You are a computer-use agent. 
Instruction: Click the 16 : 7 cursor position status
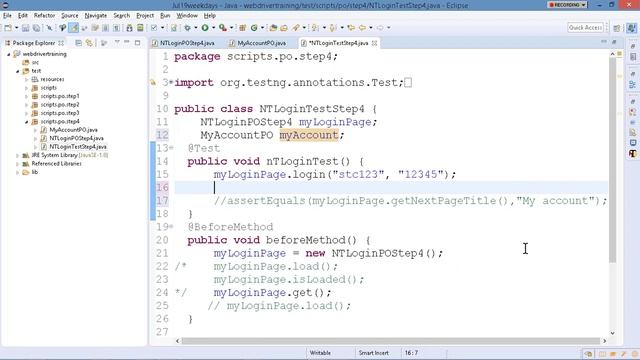click(x=411, y=353)
